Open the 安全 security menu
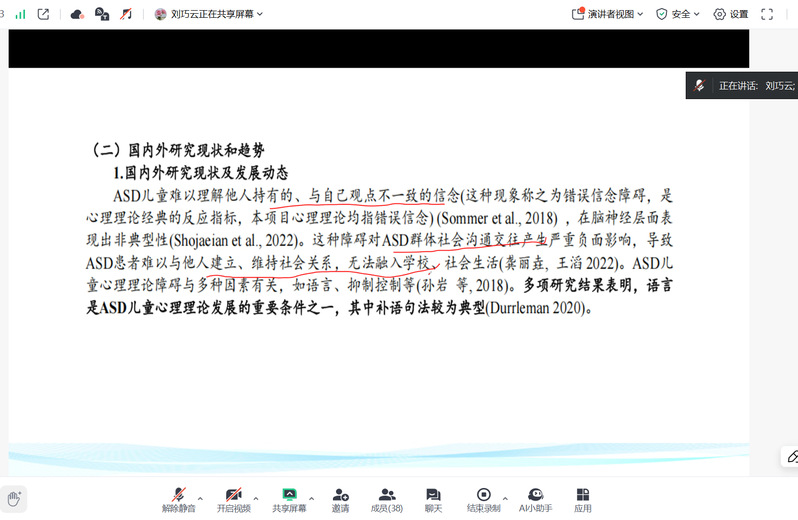798x520 pixels. pyautogui.click(x=677, y=14)
